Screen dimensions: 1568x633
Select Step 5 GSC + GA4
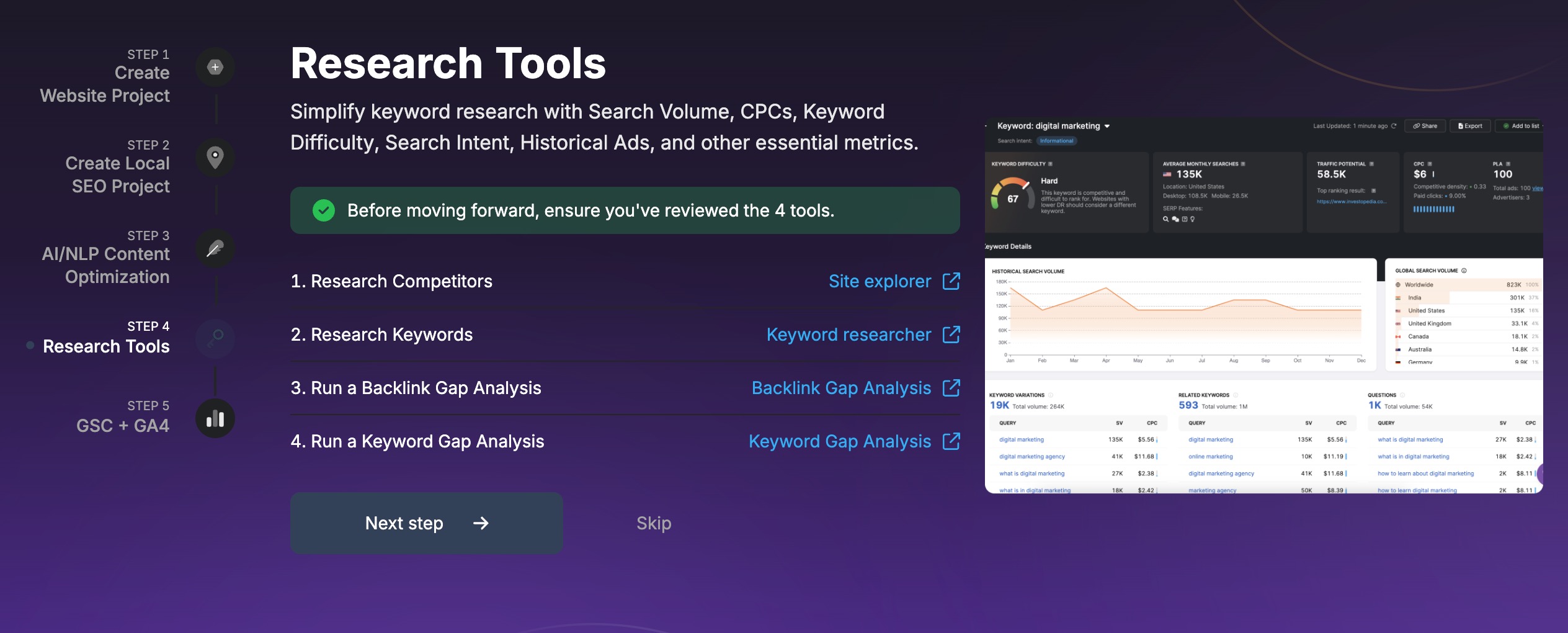(x=123, y=416)
